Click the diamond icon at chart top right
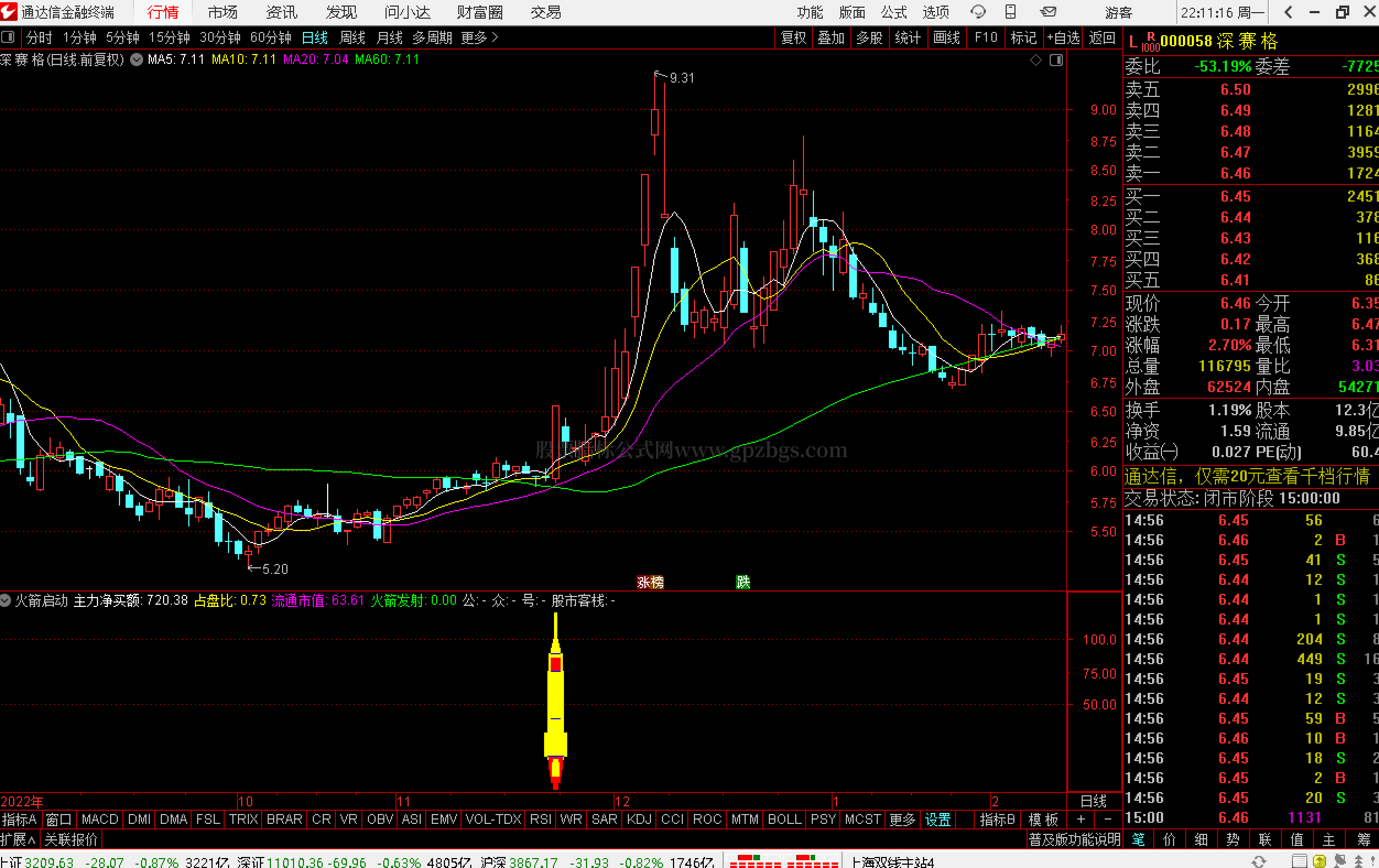Image resolution: width=1379 pixels, height=868 pixels. coord(1035,60)
